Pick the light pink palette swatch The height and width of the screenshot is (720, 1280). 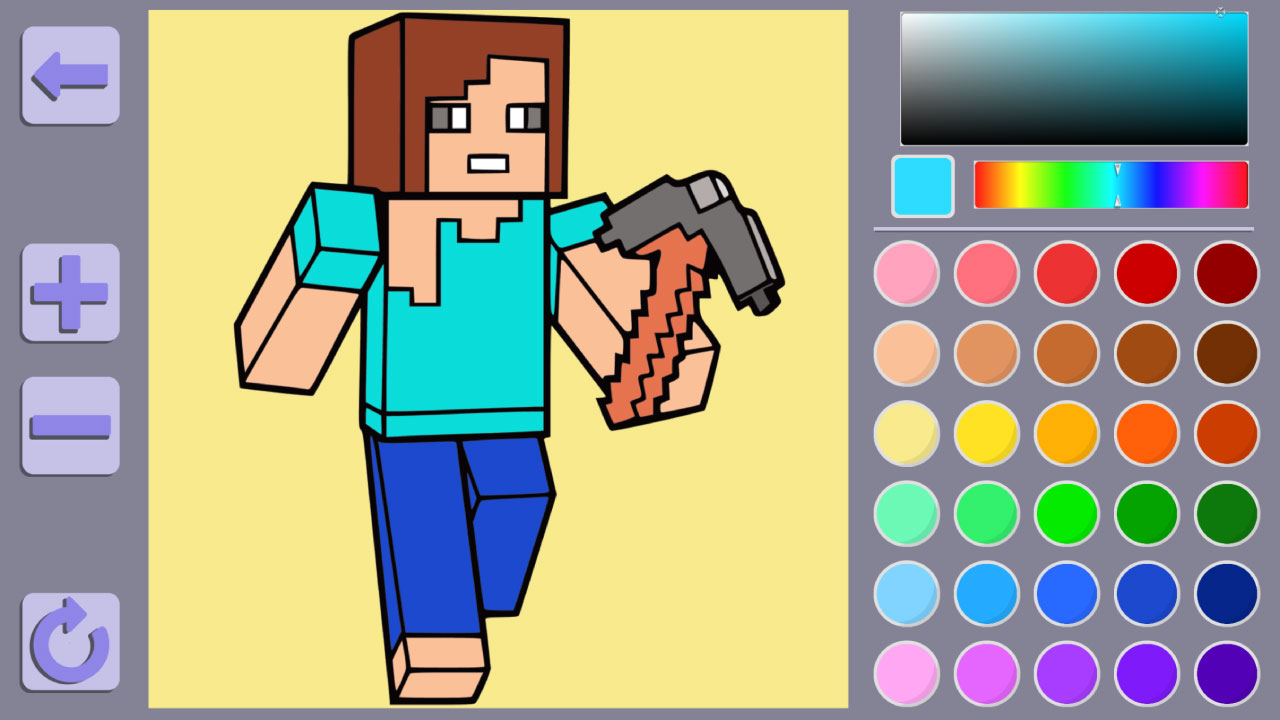pos(906,273)
